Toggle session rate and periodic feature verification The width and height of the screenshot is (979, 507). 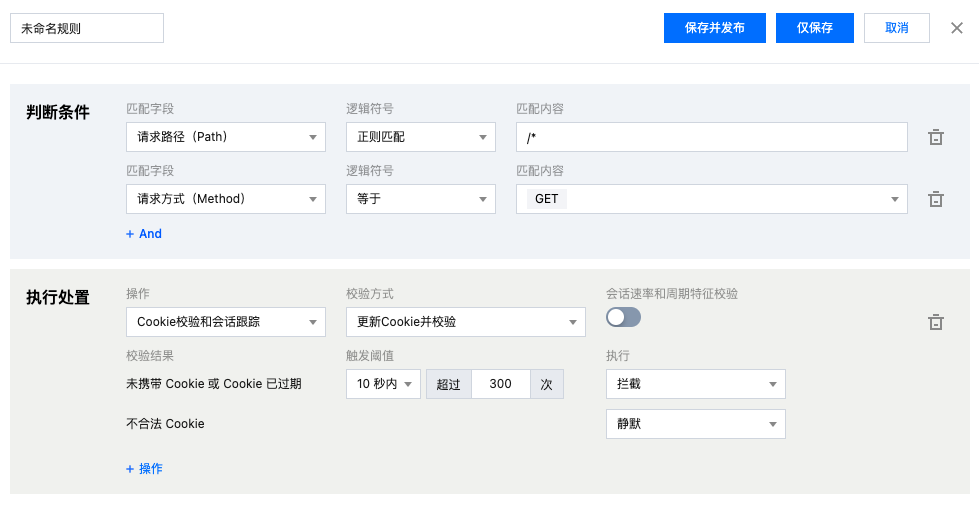(x=623, y=317)
